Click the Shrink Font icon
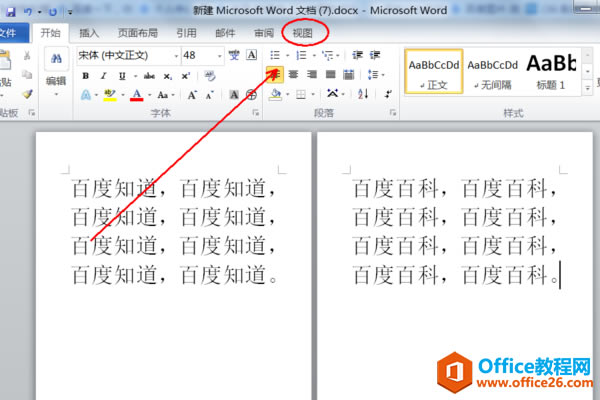600x400 pixels. [x=210, y=95]
